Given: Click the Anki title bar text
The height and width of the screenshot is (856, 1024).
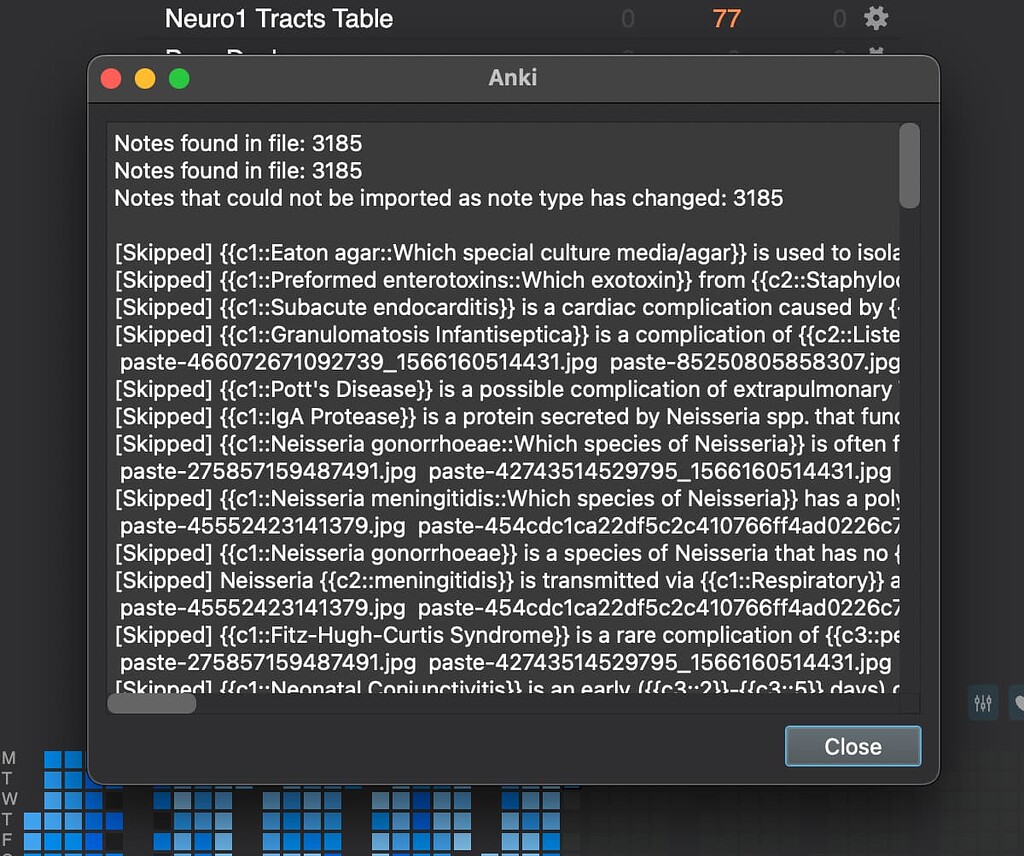Looking at the screenshot, I should pyautogui.click(x=512, y=78).
